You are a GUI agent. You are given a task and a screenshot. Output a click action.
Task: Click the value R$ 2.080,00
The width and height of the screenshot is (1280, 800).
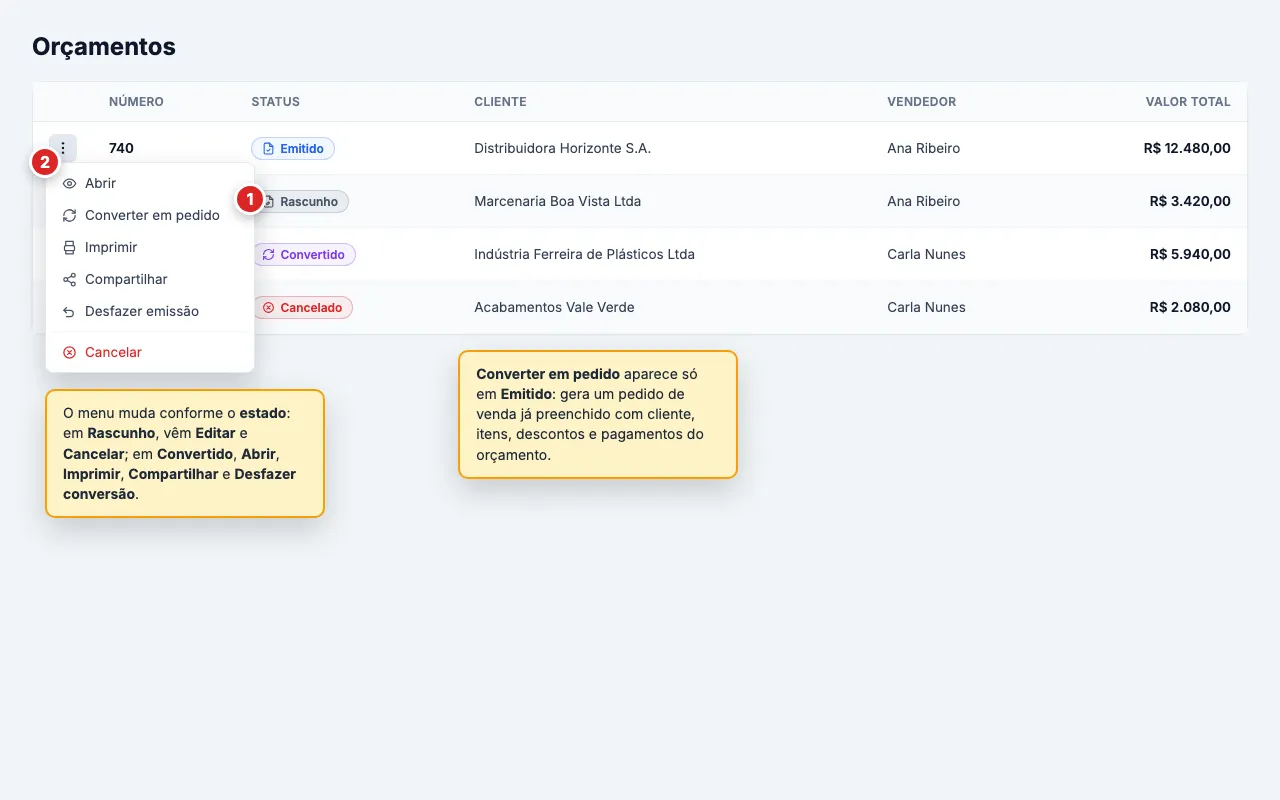coord(1190,307)
